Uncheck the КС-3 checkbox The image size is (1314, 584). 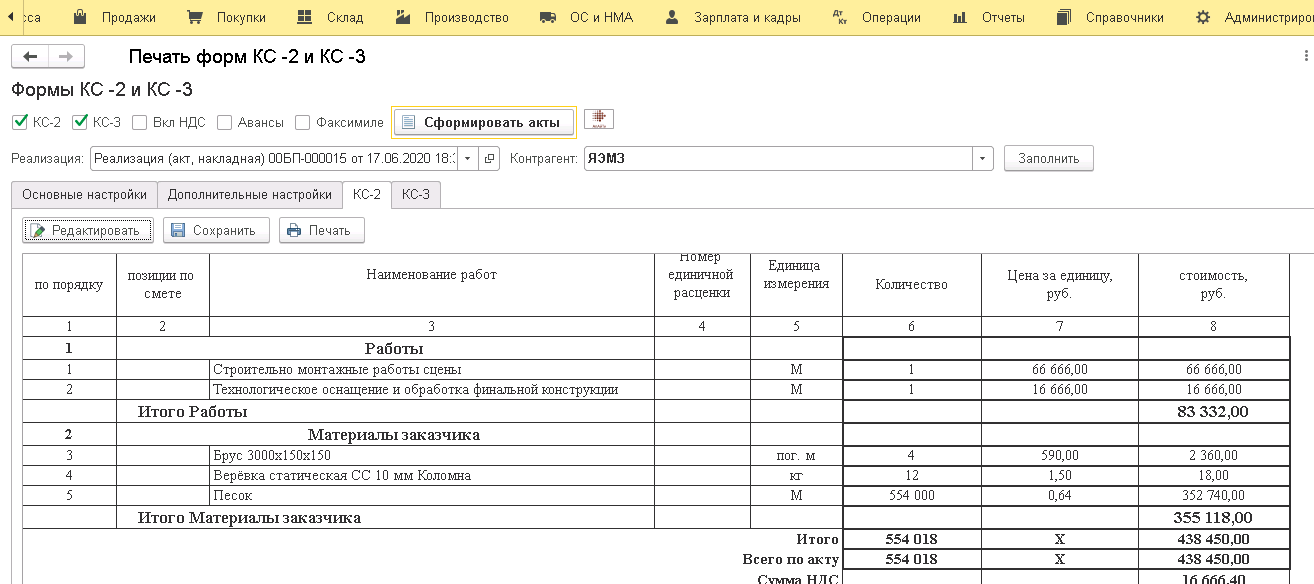80,122
